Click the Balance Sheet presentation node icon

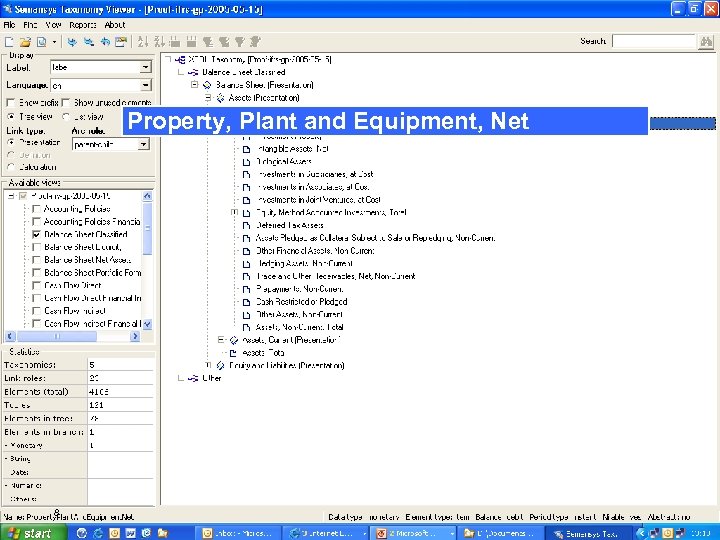click(207, 85)
